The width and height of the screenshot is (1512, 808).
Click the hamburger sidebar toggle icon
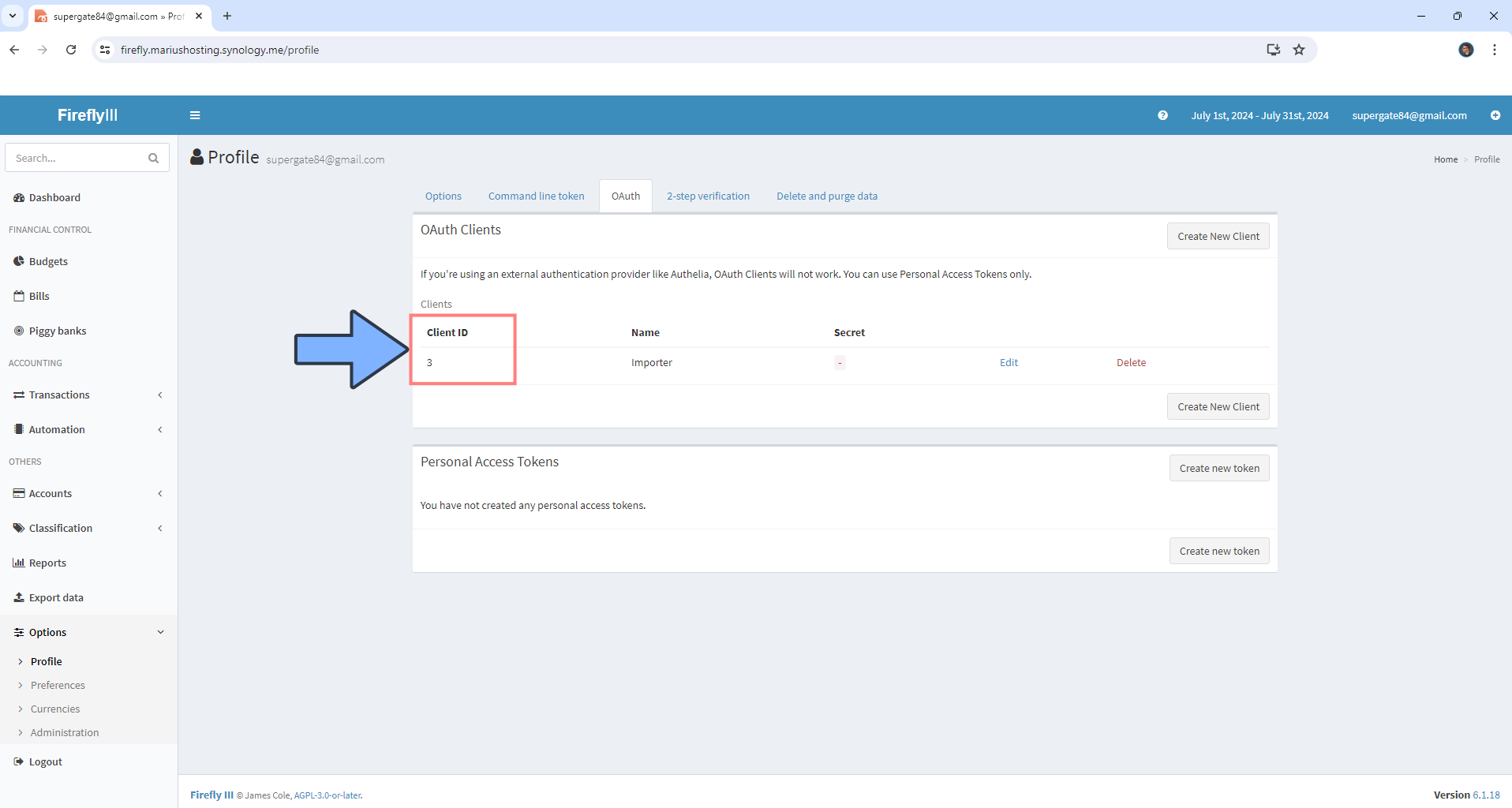pyautogui.click(x=195, y=115)
